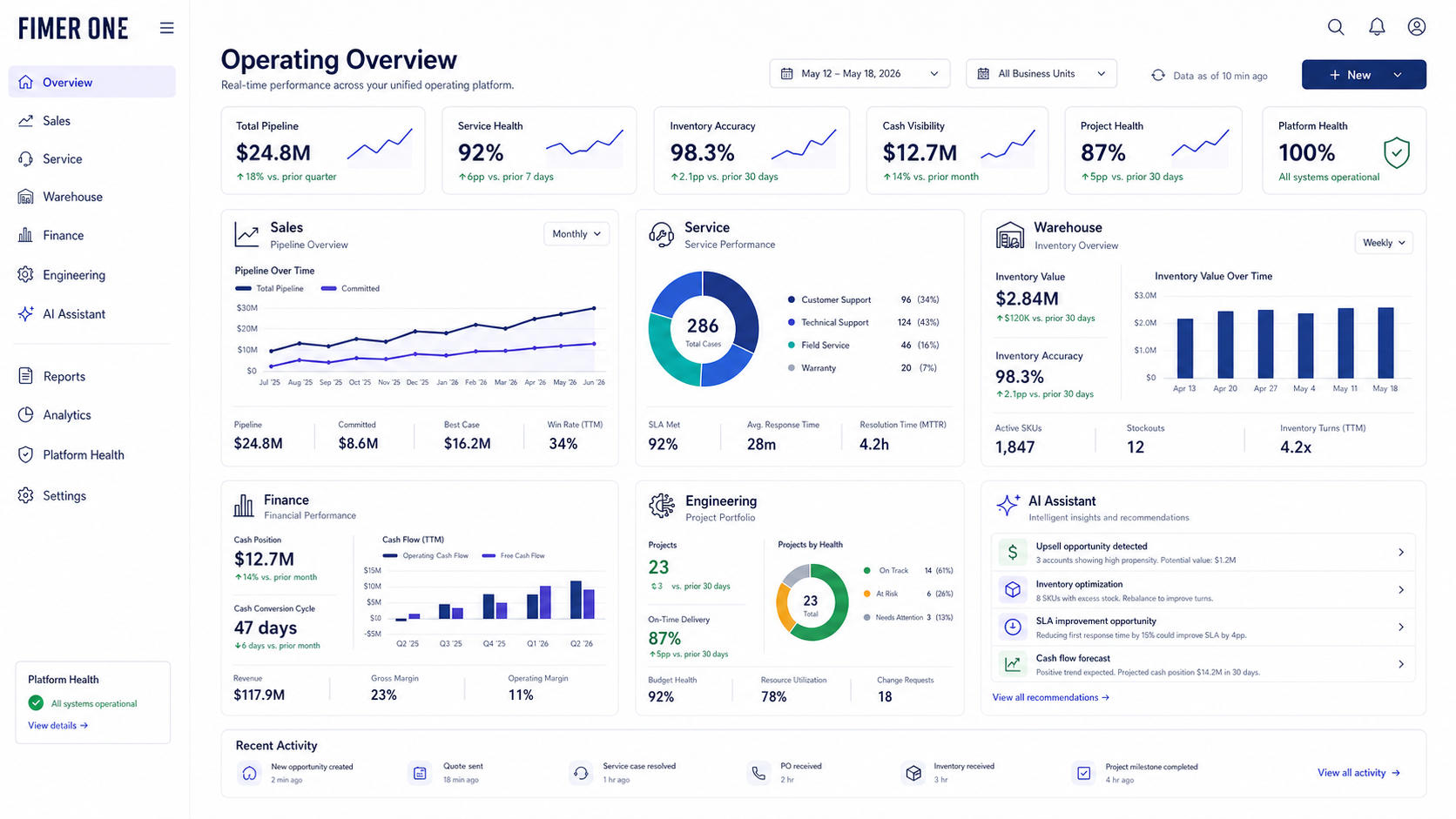Viewport: 1456px width, 819px height.
Task: Click the Service headset panel icon
Action: point(661,235)
